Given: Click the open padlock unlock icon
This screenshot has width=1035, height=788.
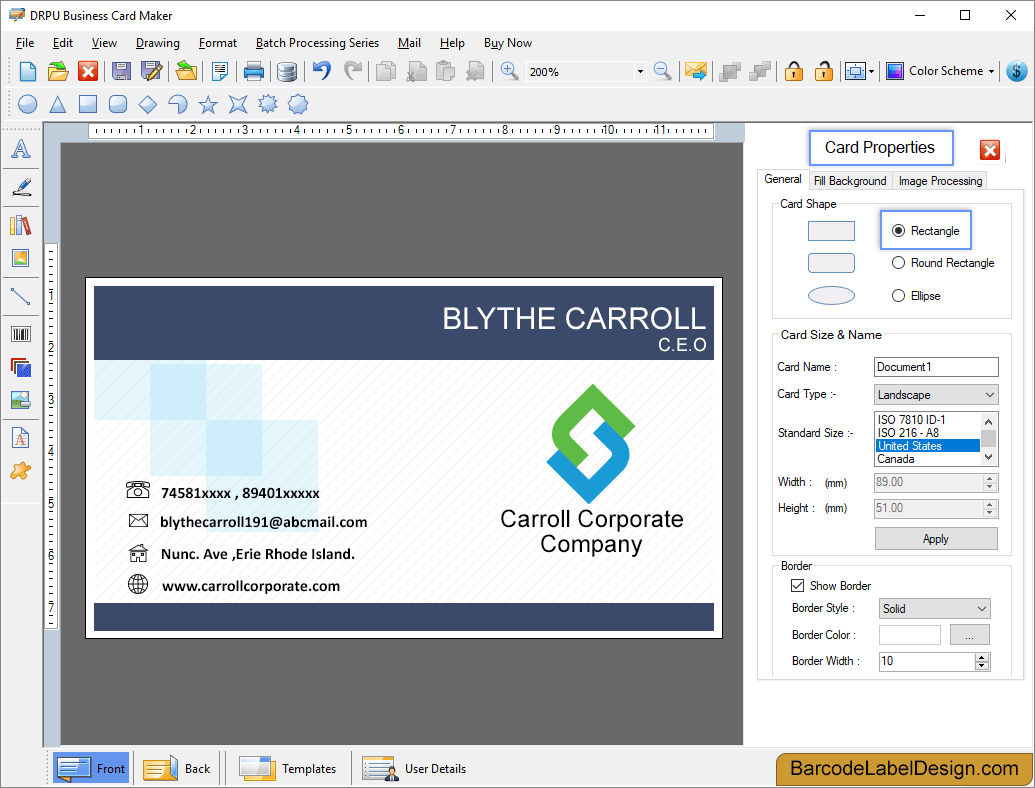Looking at the screenshot, I should click(x=823, y=71).
